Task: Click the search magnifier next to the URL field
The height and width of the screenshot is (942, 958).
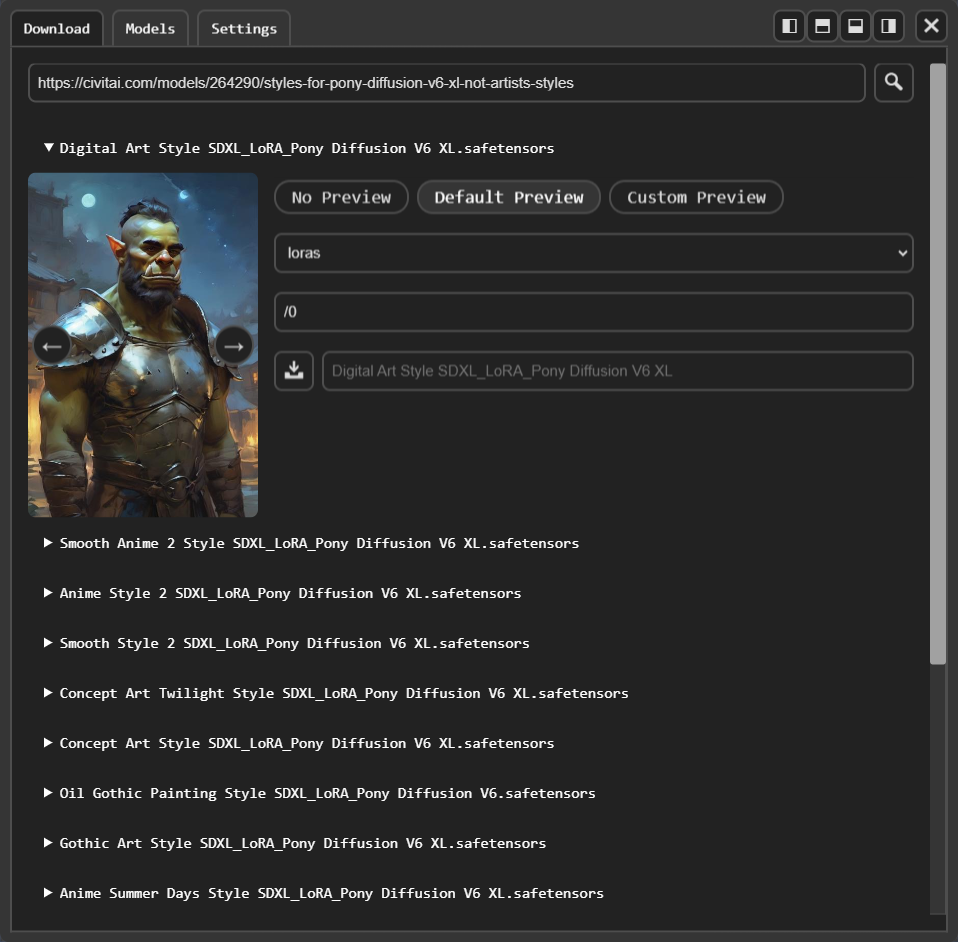Action: coord(893,82)
